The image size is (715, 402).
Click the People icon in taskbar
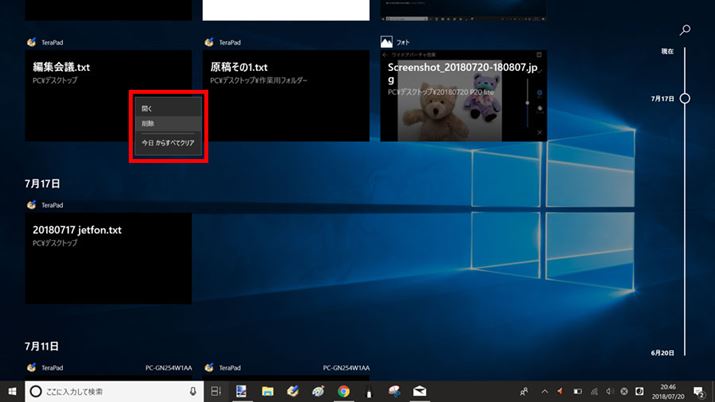click(523, 391)
